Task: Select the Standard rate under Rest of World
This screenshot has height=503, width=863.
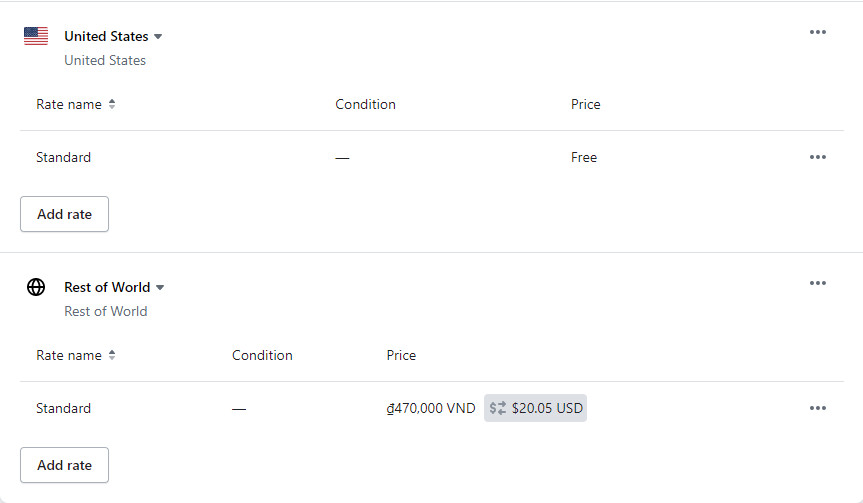Action: tap(63, 408)
